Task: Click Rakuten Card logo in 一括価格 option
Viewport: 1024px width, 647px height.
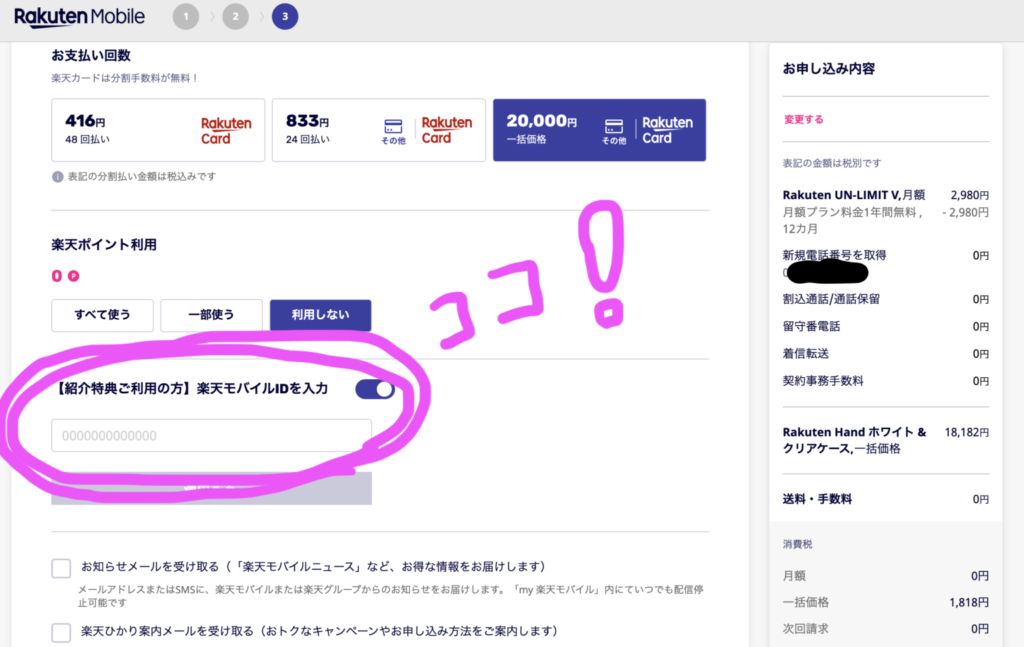Action: (667, 131)
